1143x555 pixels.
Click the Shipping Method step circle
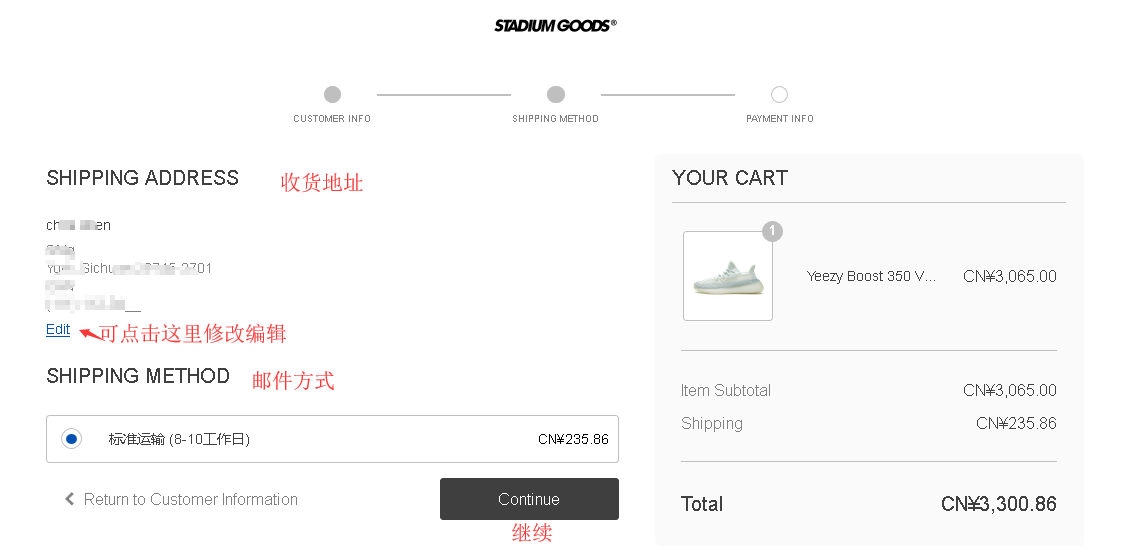click(556, 95)
